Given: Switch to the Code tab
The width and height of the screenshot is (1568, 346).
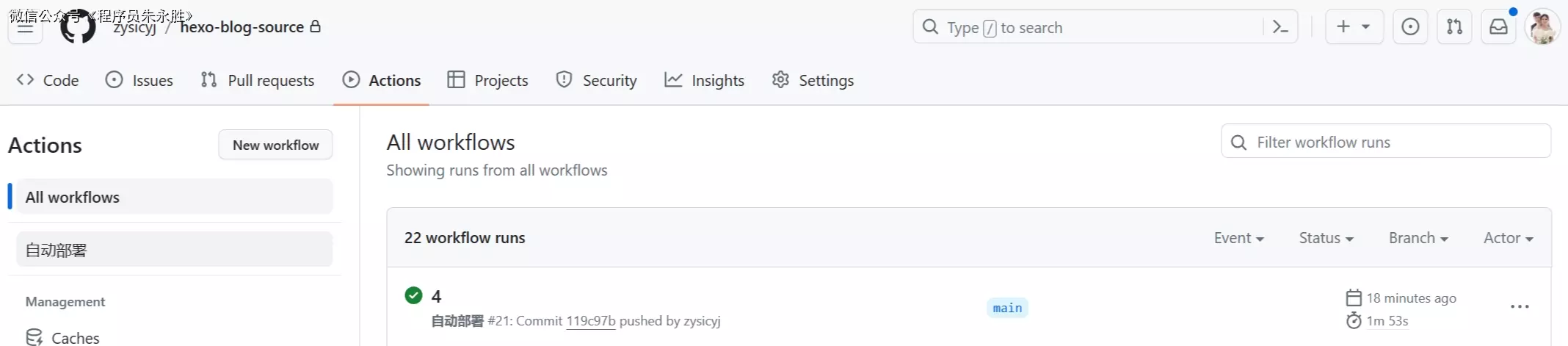Looking at the screenshot, I should (x=48, y=80).
